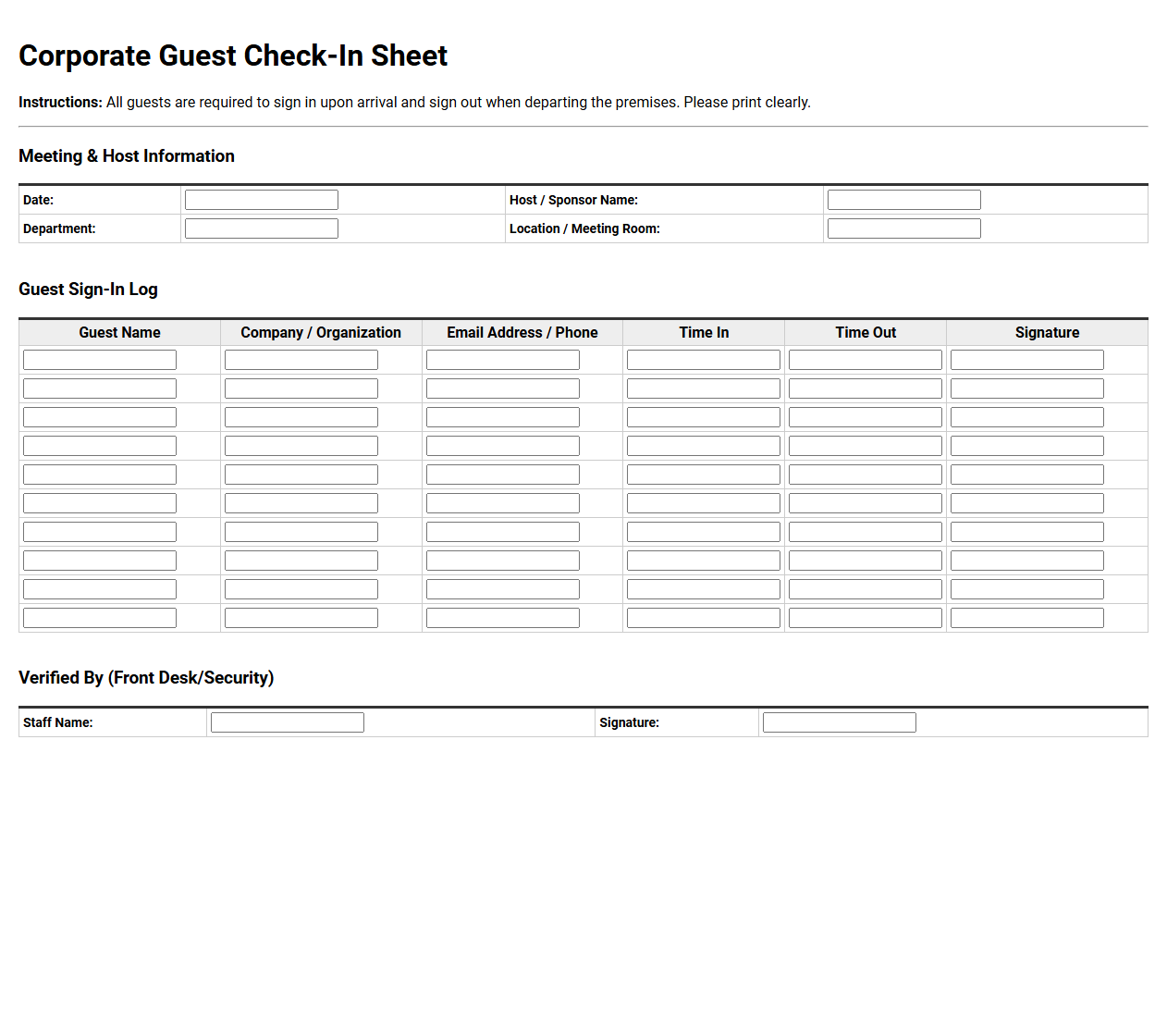1167x1036 pixels.
Task: Select last row Guest Name field
Action: click(100, 618)
